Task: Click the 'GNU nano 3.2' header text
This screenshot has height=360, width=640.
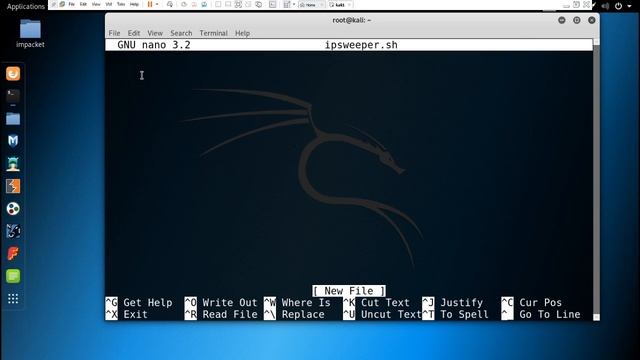Action: click(x=154, y=45)
